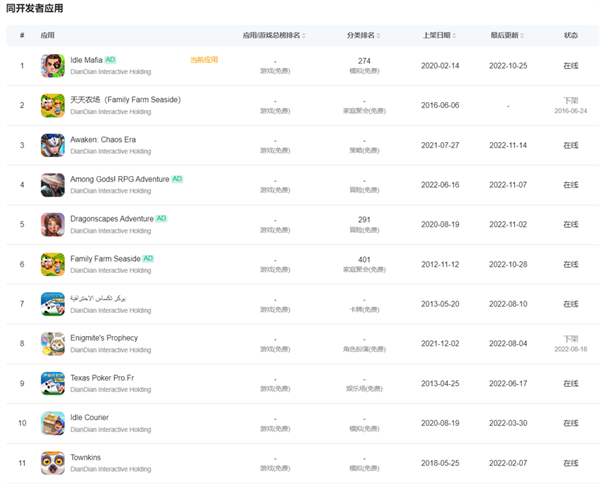This screenshot has height=484, width=600.
Task: Select category rank 401 for Family Farm Seaside
Action: [x=364, y=259]
